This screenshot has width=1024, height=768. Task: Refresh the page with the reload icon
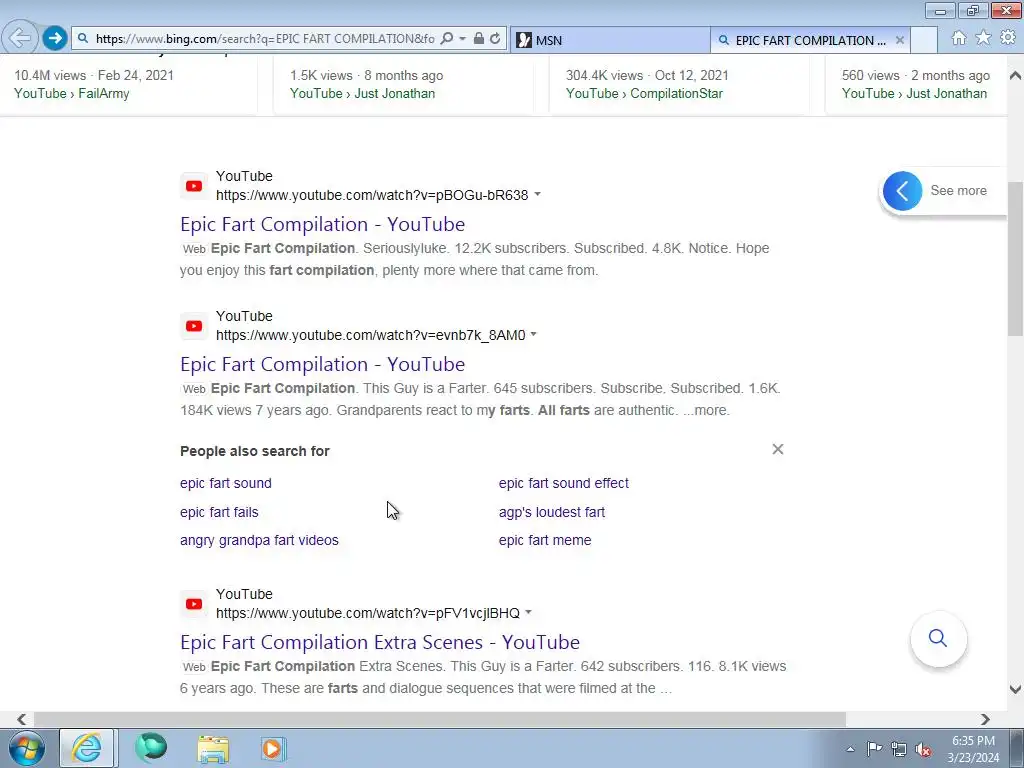pos(495,39)
